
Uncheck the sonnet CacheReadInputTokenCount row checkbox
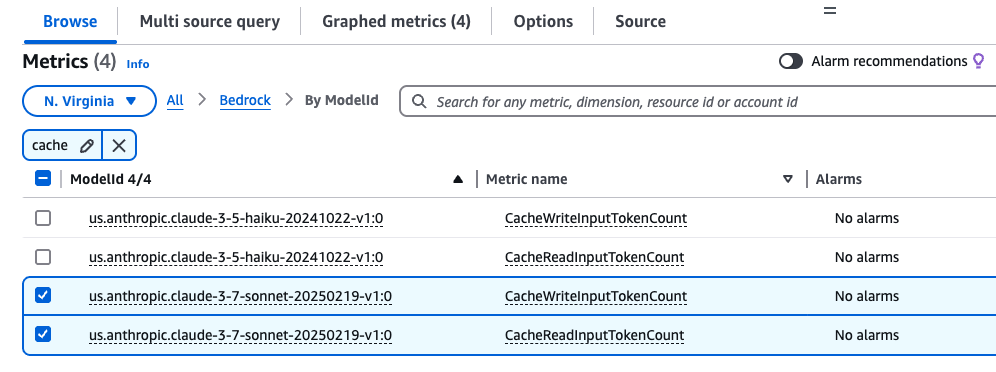pos(43,334)
